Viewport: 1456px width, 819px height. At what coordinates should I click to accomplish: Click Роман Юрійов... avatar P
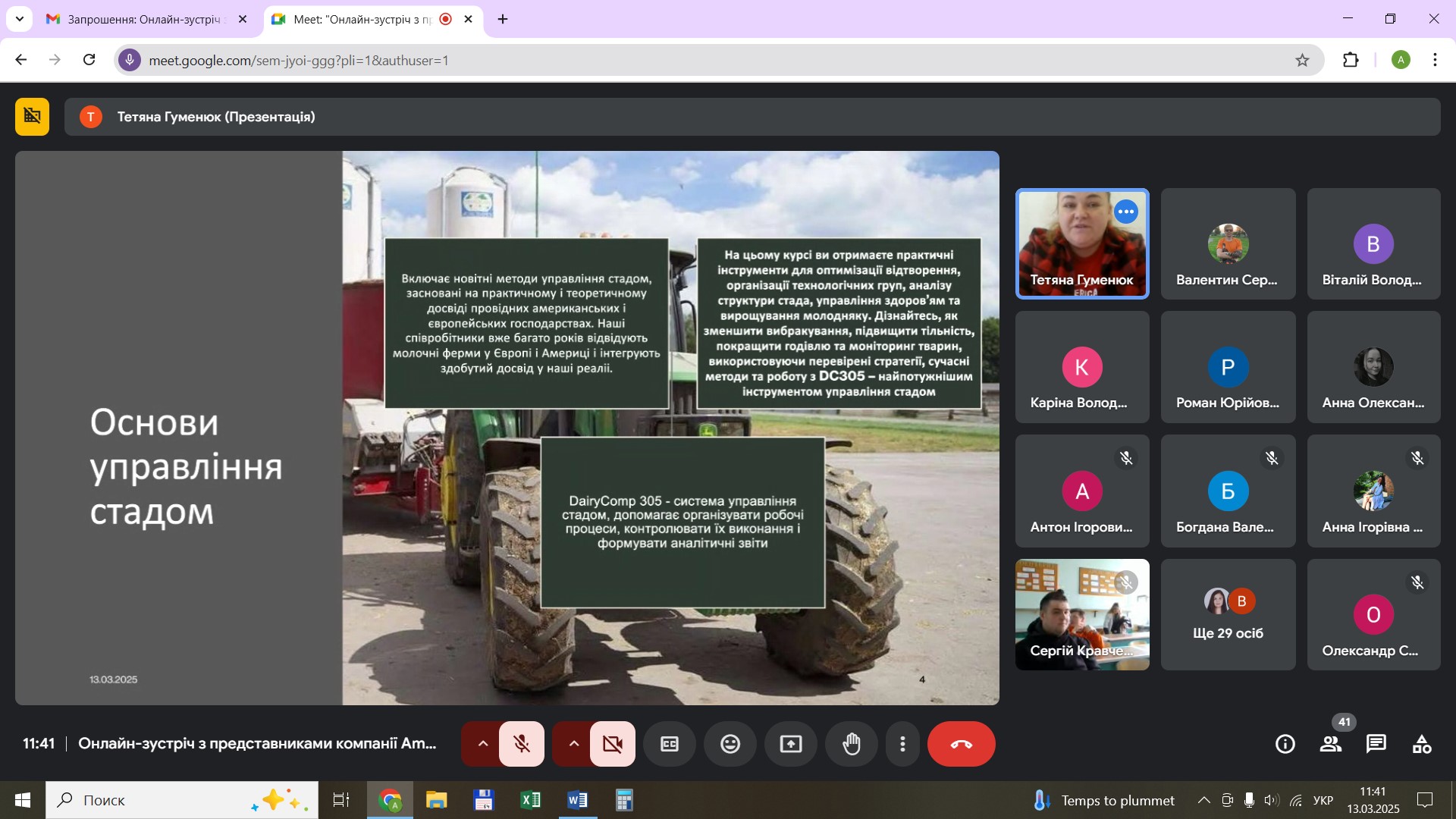pyautogui.click(x=1228, y=367)
